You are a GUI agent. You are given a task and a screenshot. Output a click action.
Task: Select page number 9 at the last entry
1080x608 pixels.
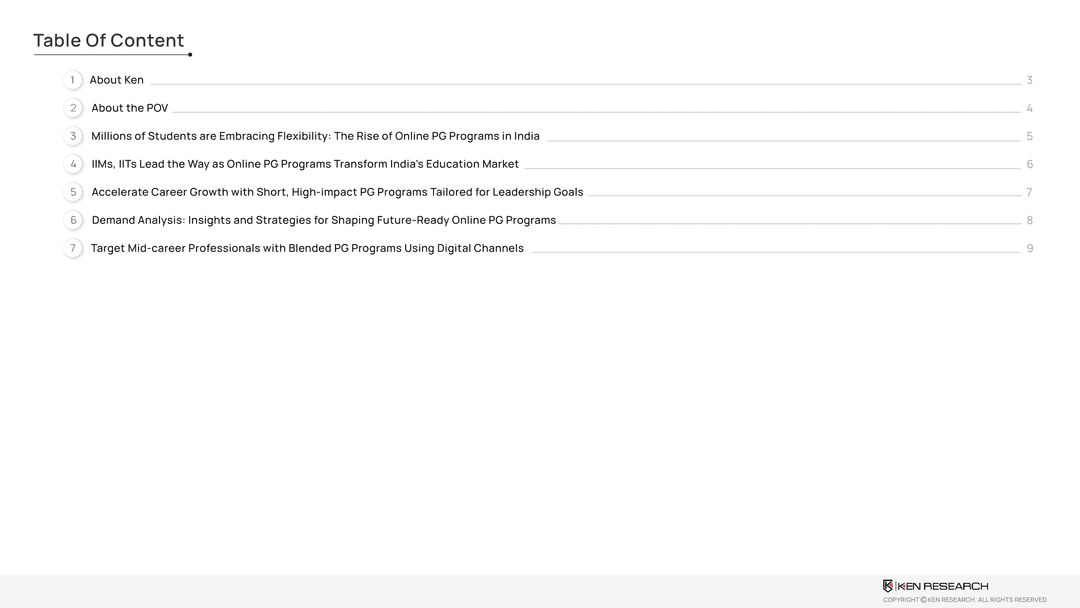pyautogui.click(x=1029, y=248)
